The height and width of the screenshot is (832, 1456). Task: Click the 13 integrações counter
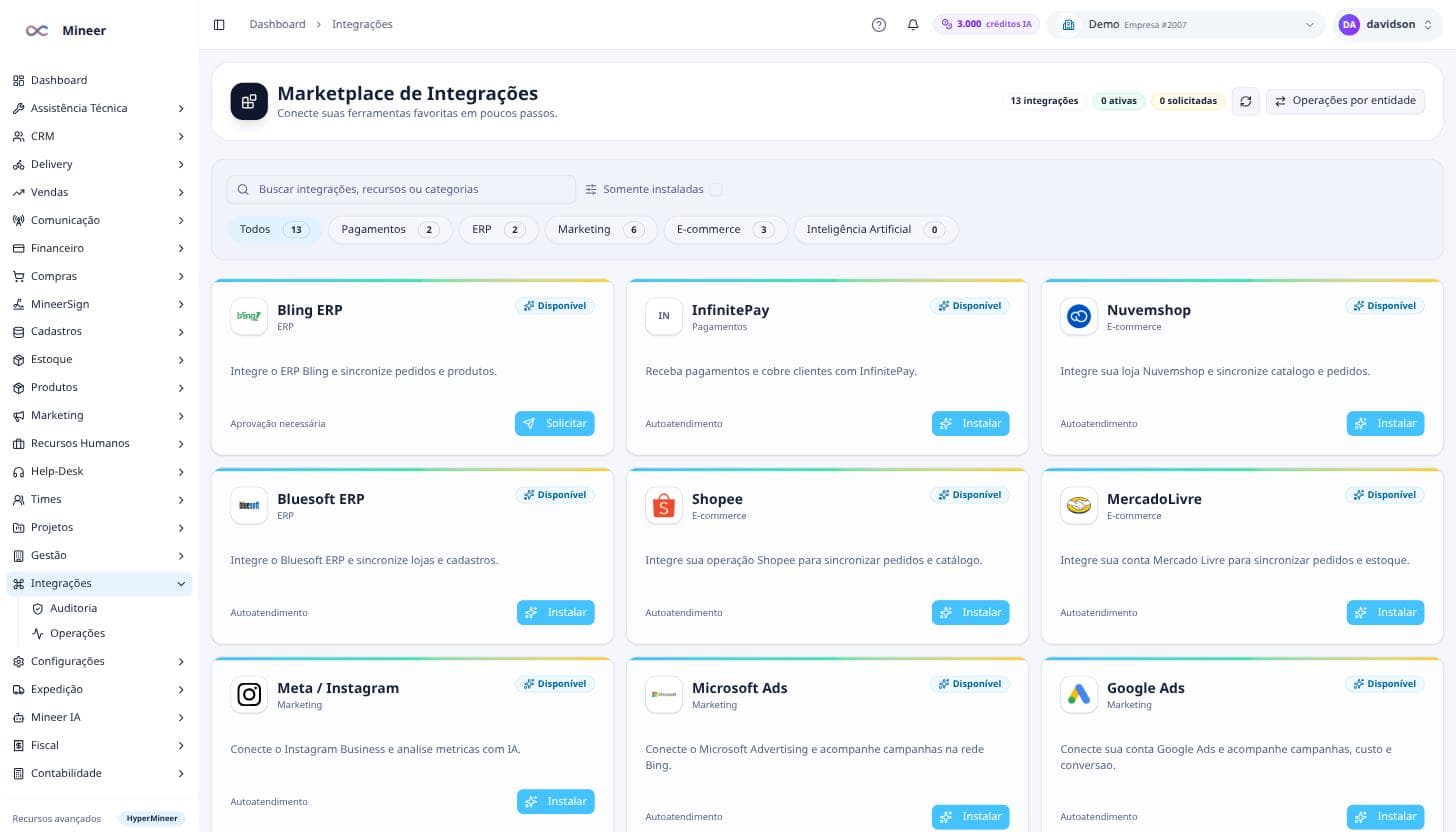coord(1044,101)
